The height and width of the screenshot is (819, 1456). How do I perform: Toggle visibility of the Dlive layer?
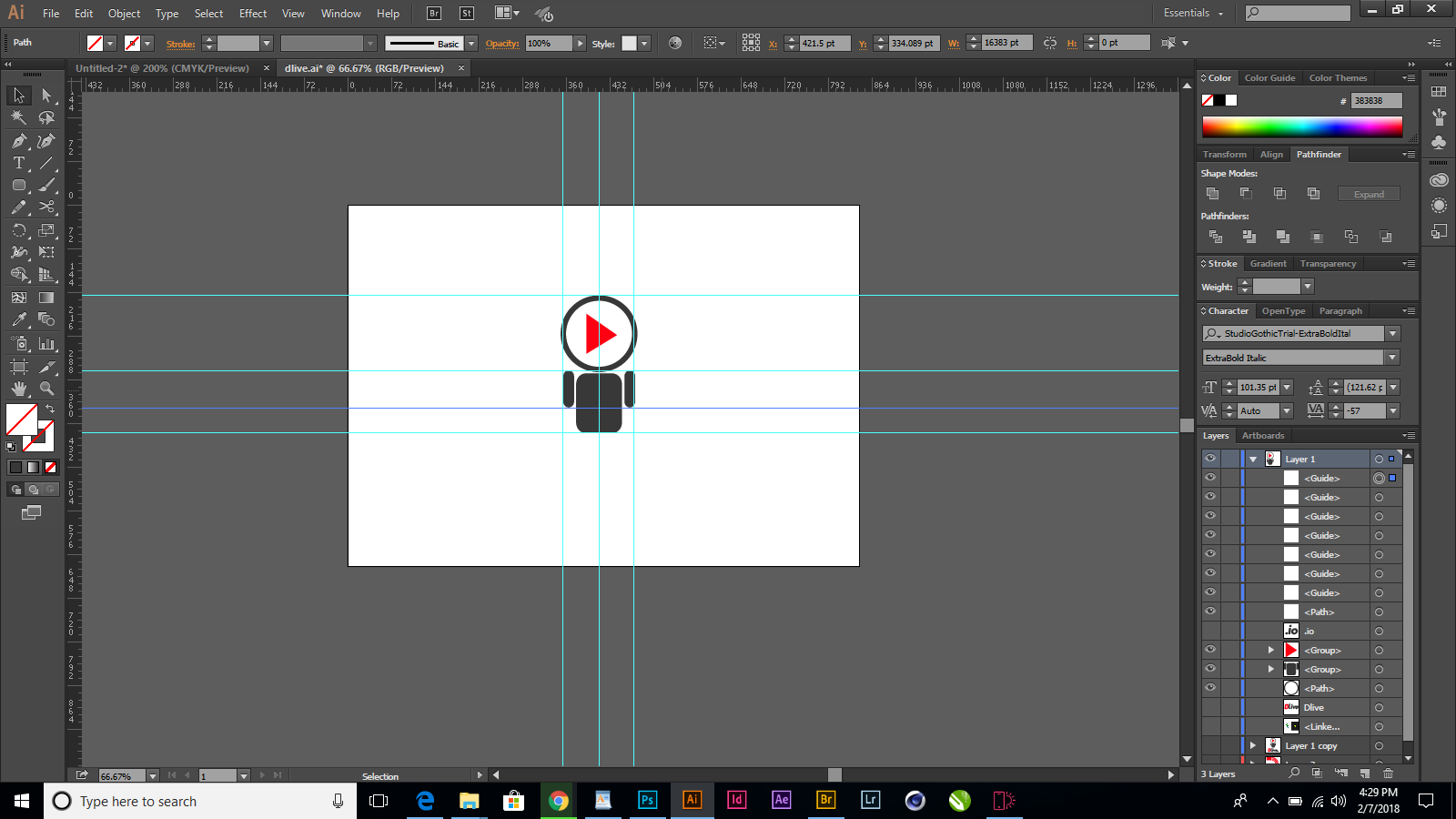1210,707
